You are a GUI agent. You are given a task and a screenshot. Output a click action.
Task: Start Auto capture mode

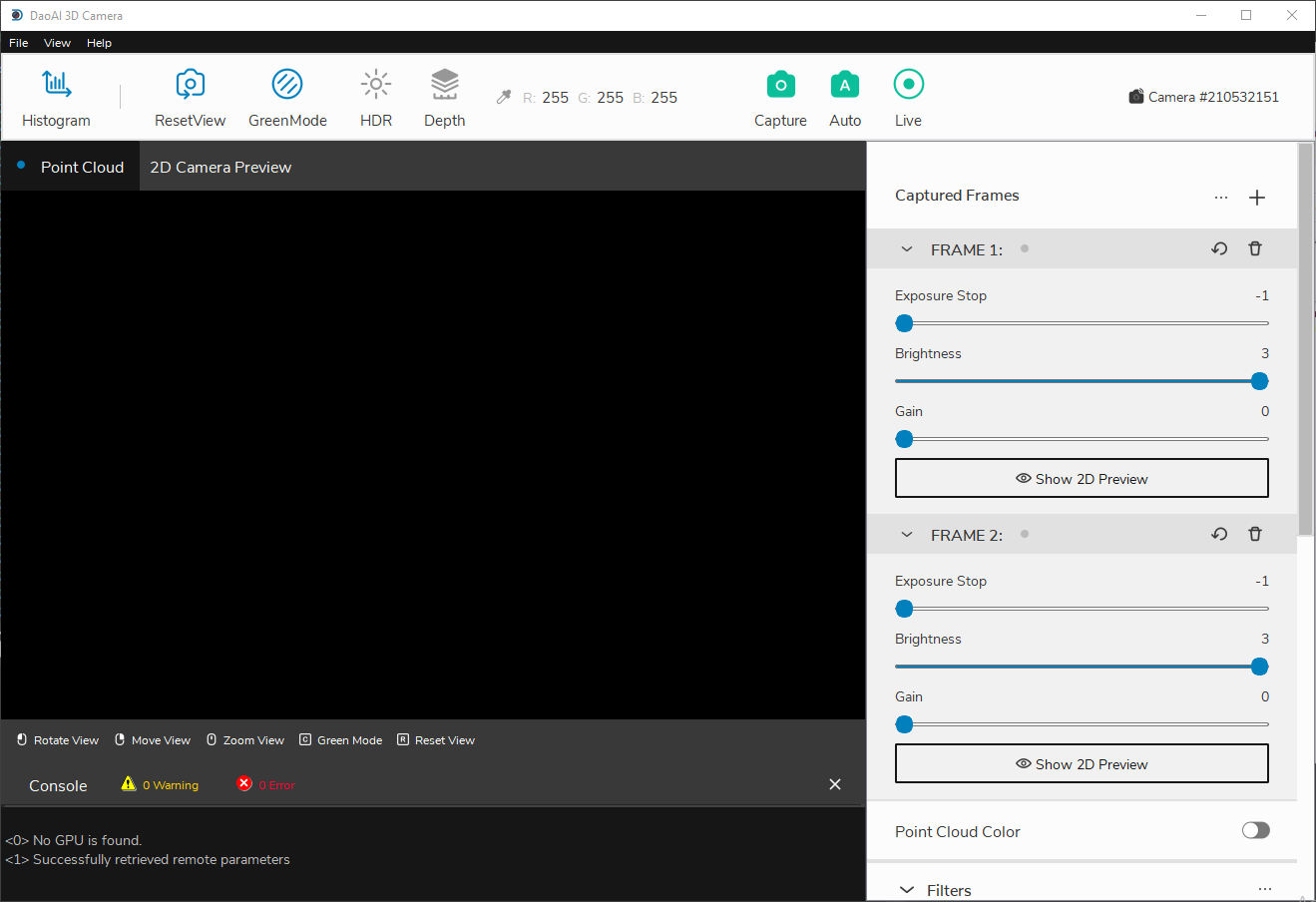845,85
